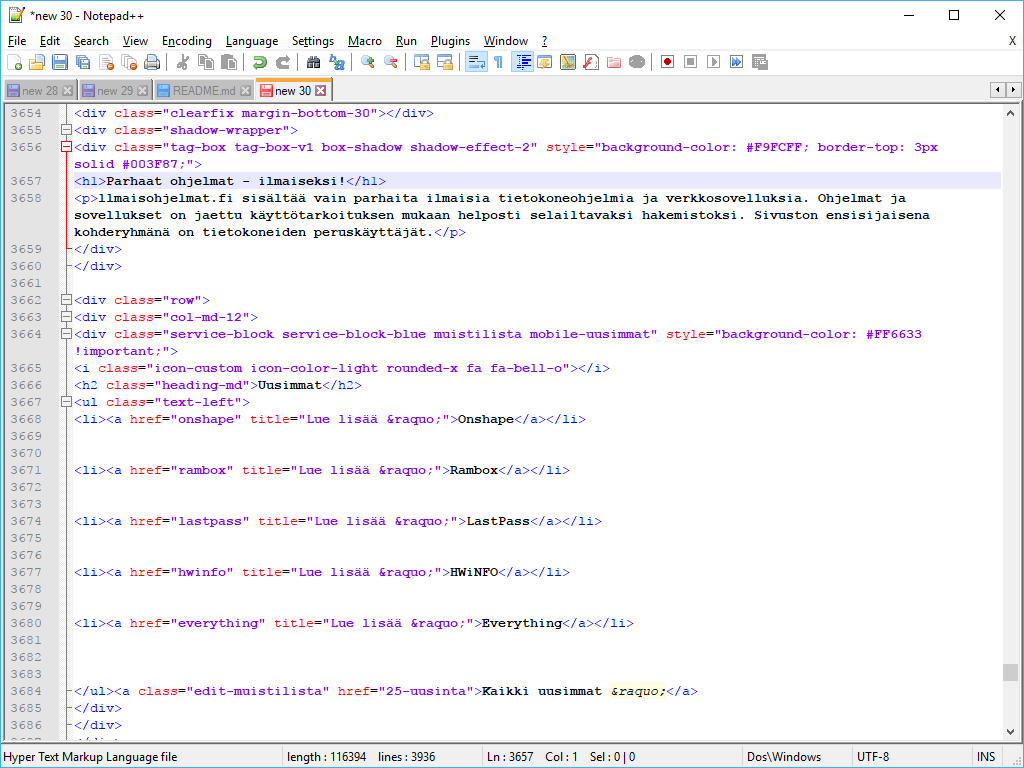This screenshot has height=768, width=1024.
Task: Click the vertical scrollbar thumb
Action: pos(1010,672)
